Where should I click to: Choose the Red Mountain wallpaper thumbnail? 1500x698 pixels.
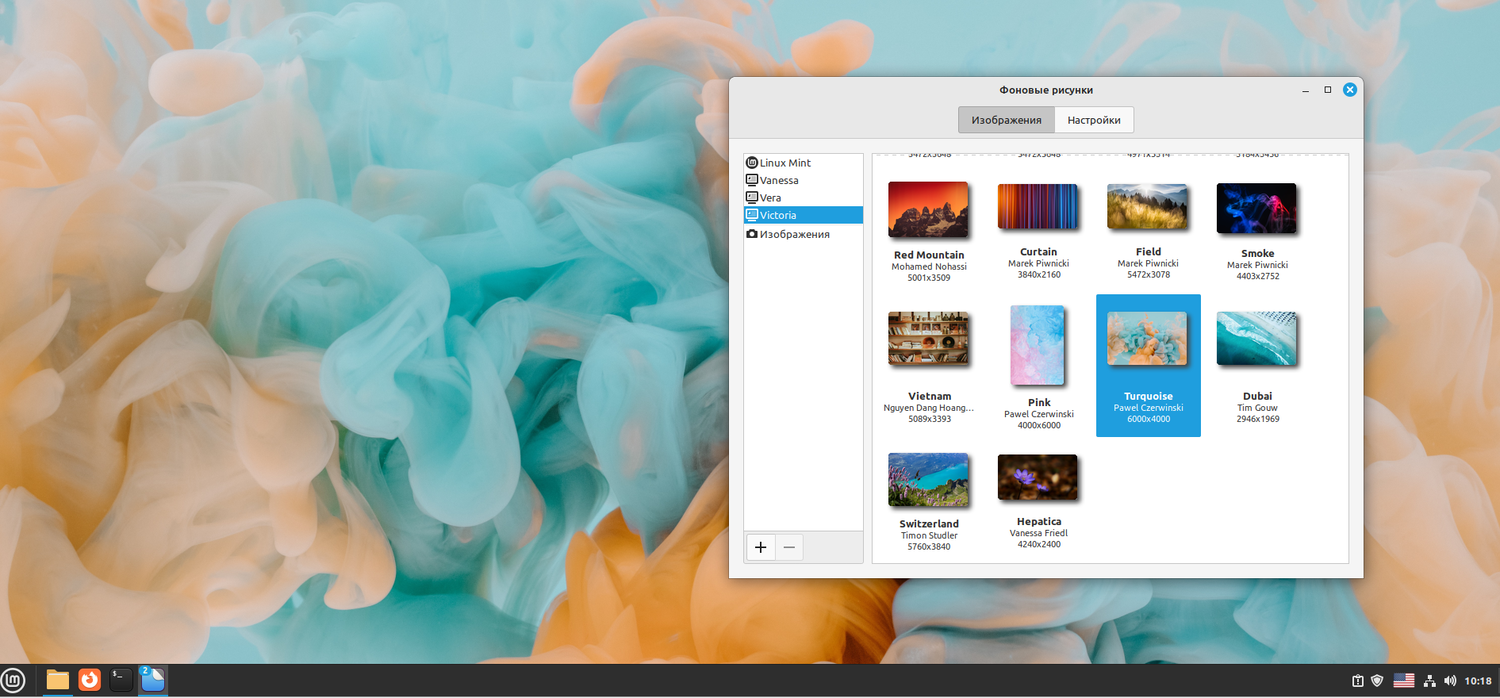pyautogui.click(x=929, y=209)
